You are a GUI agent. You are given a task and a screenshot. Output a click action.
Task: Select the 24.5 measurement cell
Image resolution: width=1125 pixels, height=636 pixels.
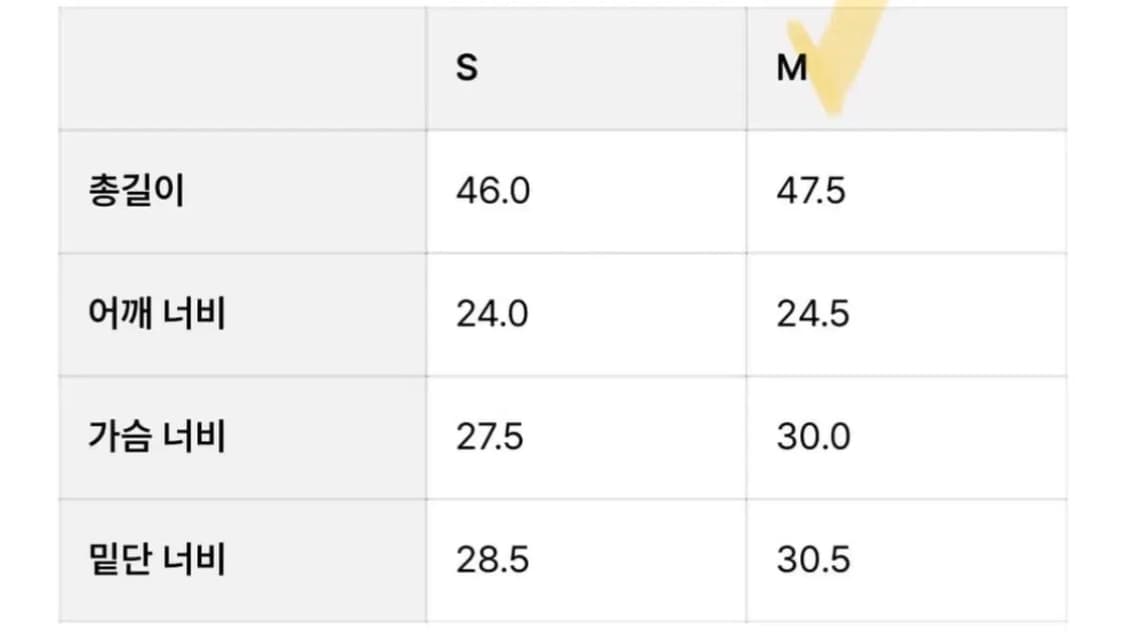click(813, 314)
